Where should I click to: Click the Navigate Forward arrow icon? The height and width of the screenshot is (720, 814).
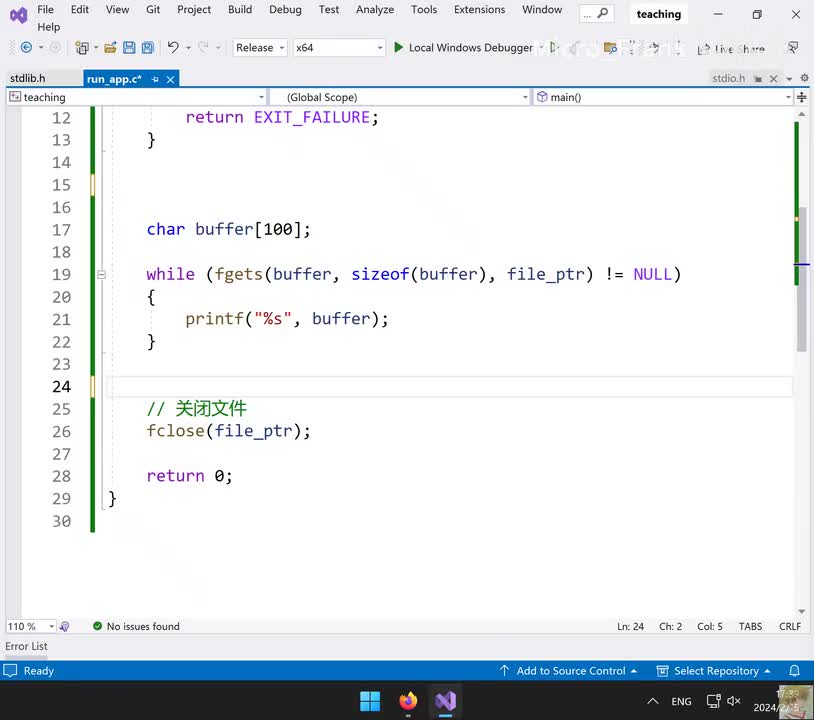(x=55, y=48)
